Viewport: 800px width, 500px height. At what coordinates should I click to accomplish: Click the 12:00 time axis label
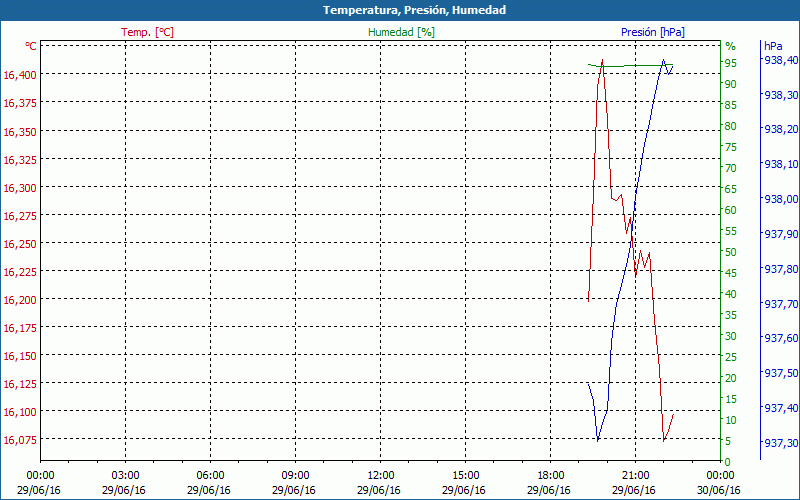pyautogui.click(x=380, y=476)
